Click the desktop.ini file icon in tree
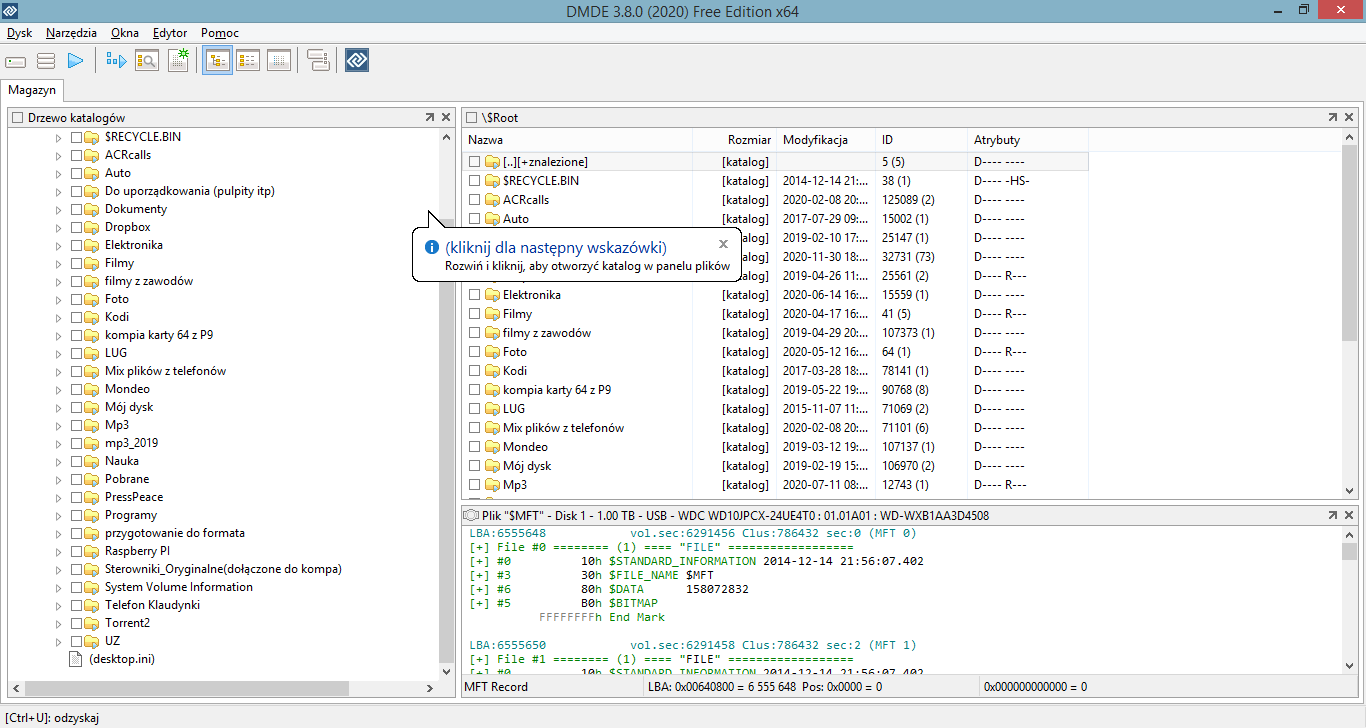1366x728 pixels. click(75, 659)
